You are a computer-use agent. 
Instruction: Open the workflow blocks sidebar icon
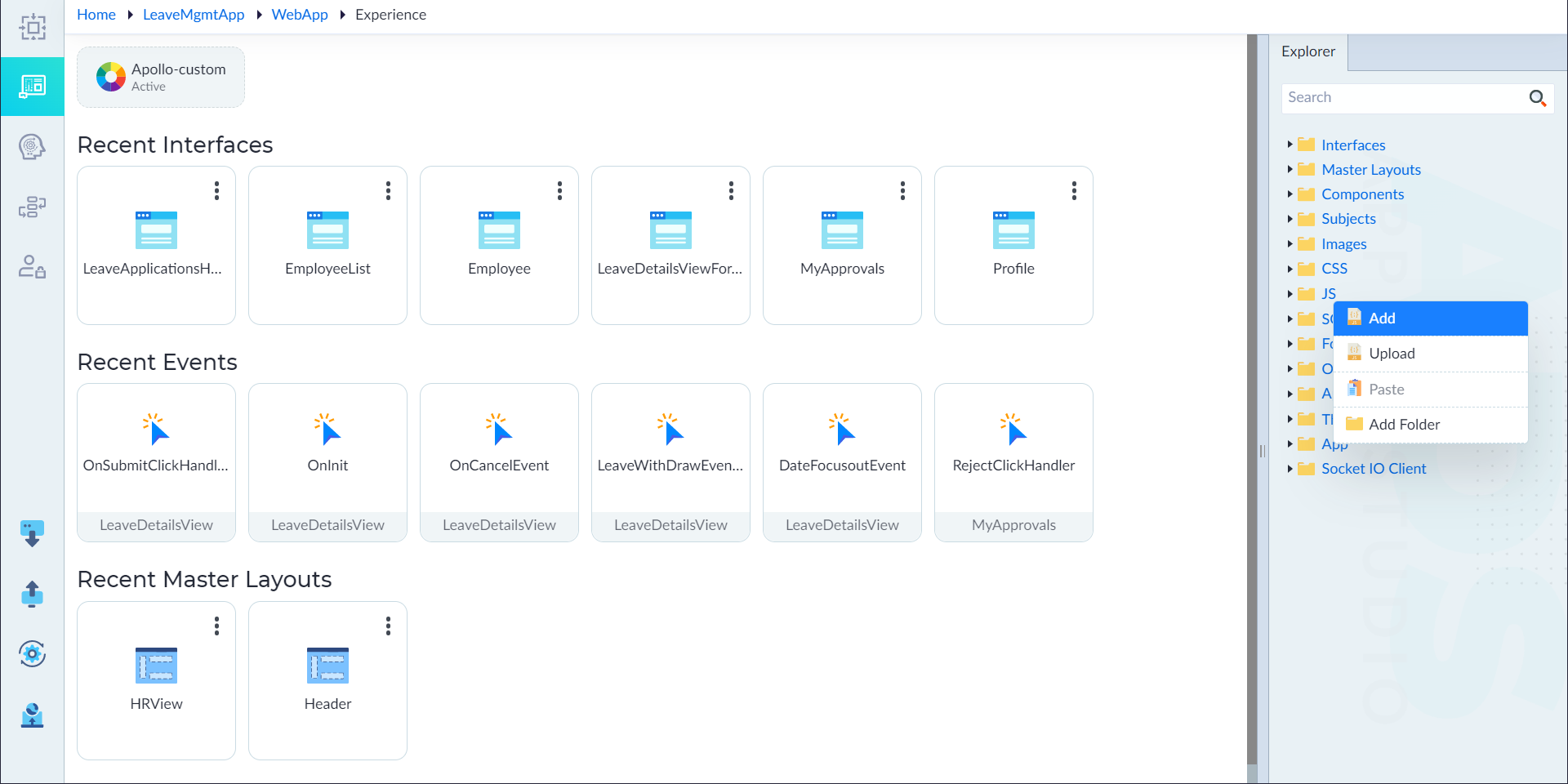point(33,207)
